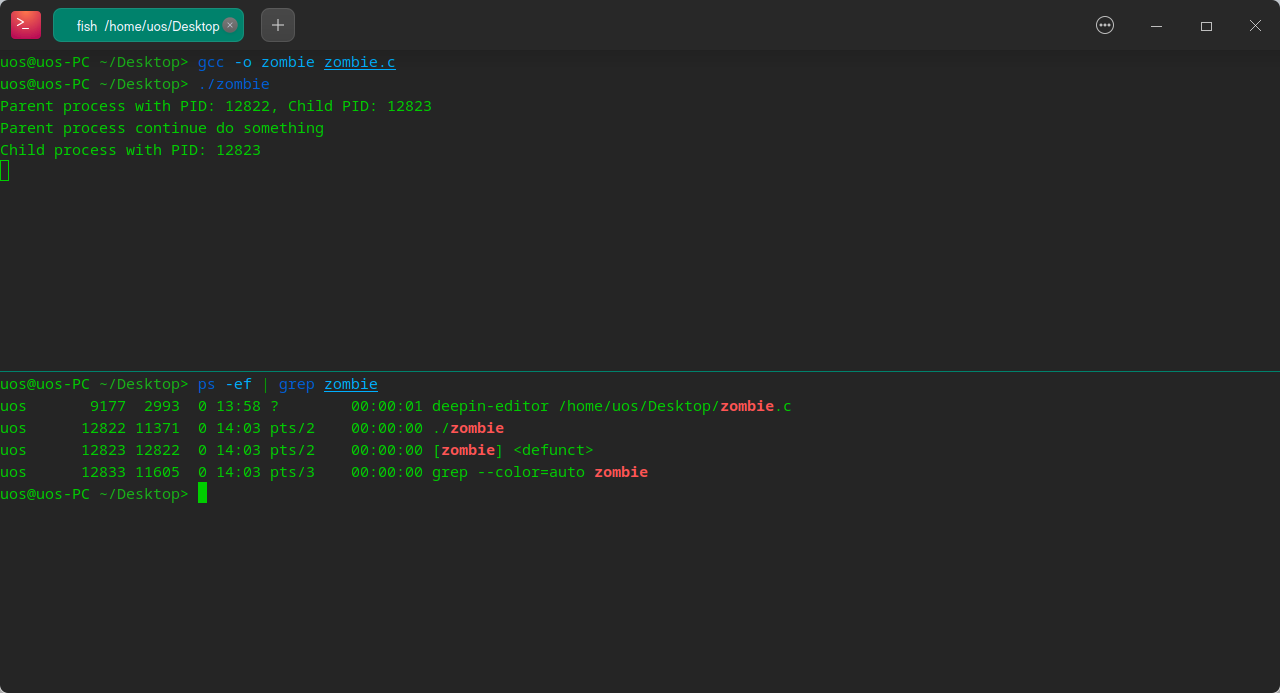Click the "Child process with PID" output line
The width and height of the screenshot is (1280, 693).
130,150
